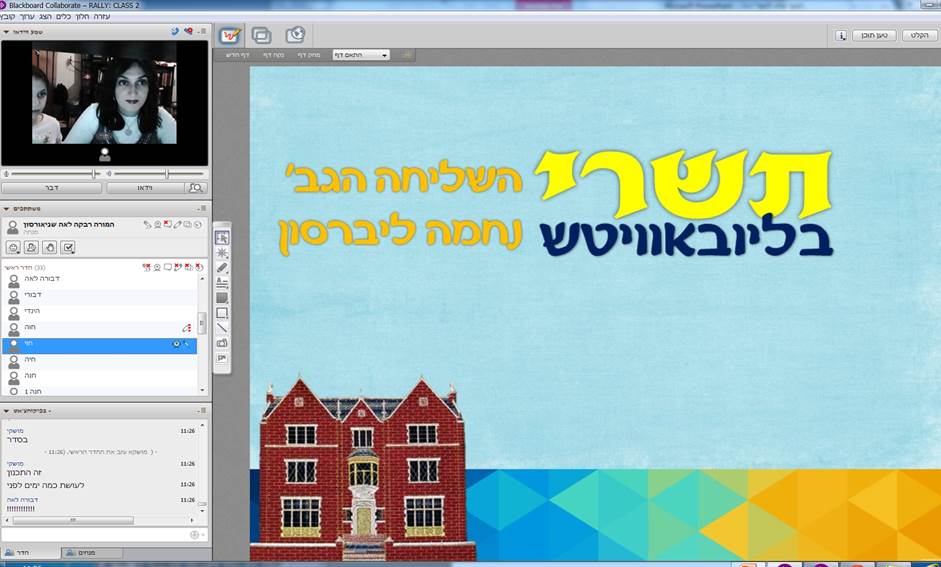Click the הקלט (Record) button
941x567 pixels.
[x=919, y=35]
